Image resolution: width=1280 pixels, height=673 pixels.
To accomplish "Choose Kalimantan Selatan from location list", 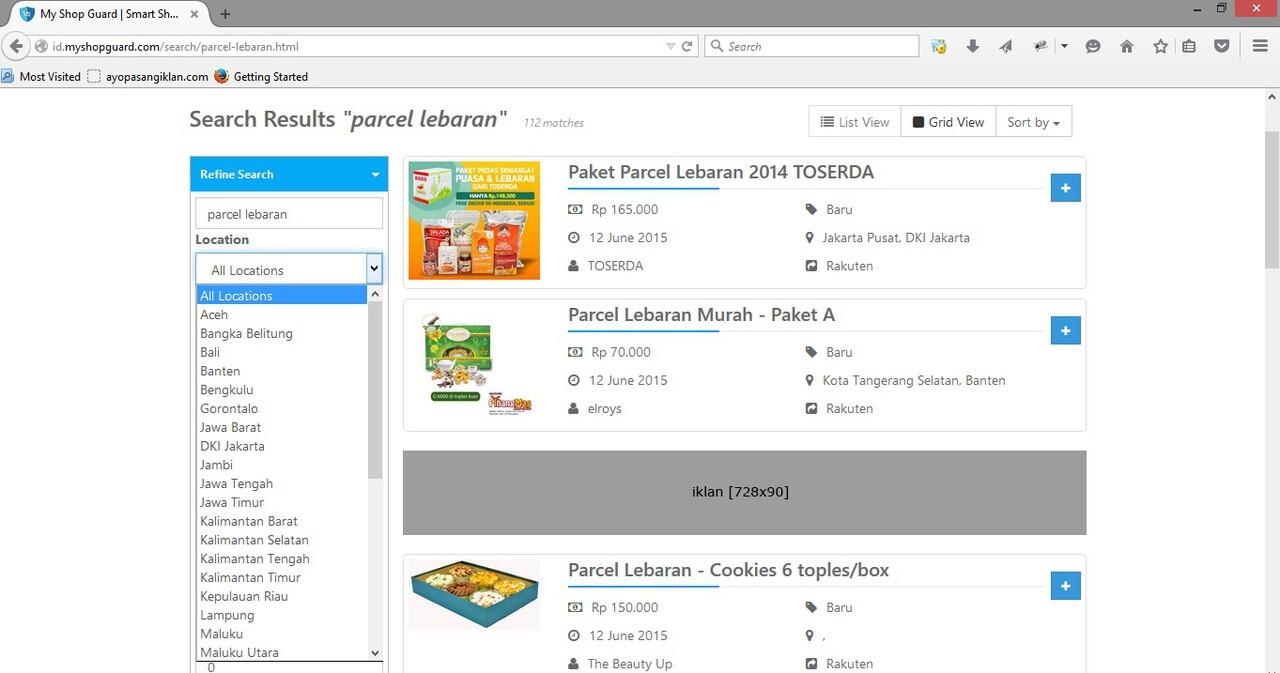I will click(282, 540).
